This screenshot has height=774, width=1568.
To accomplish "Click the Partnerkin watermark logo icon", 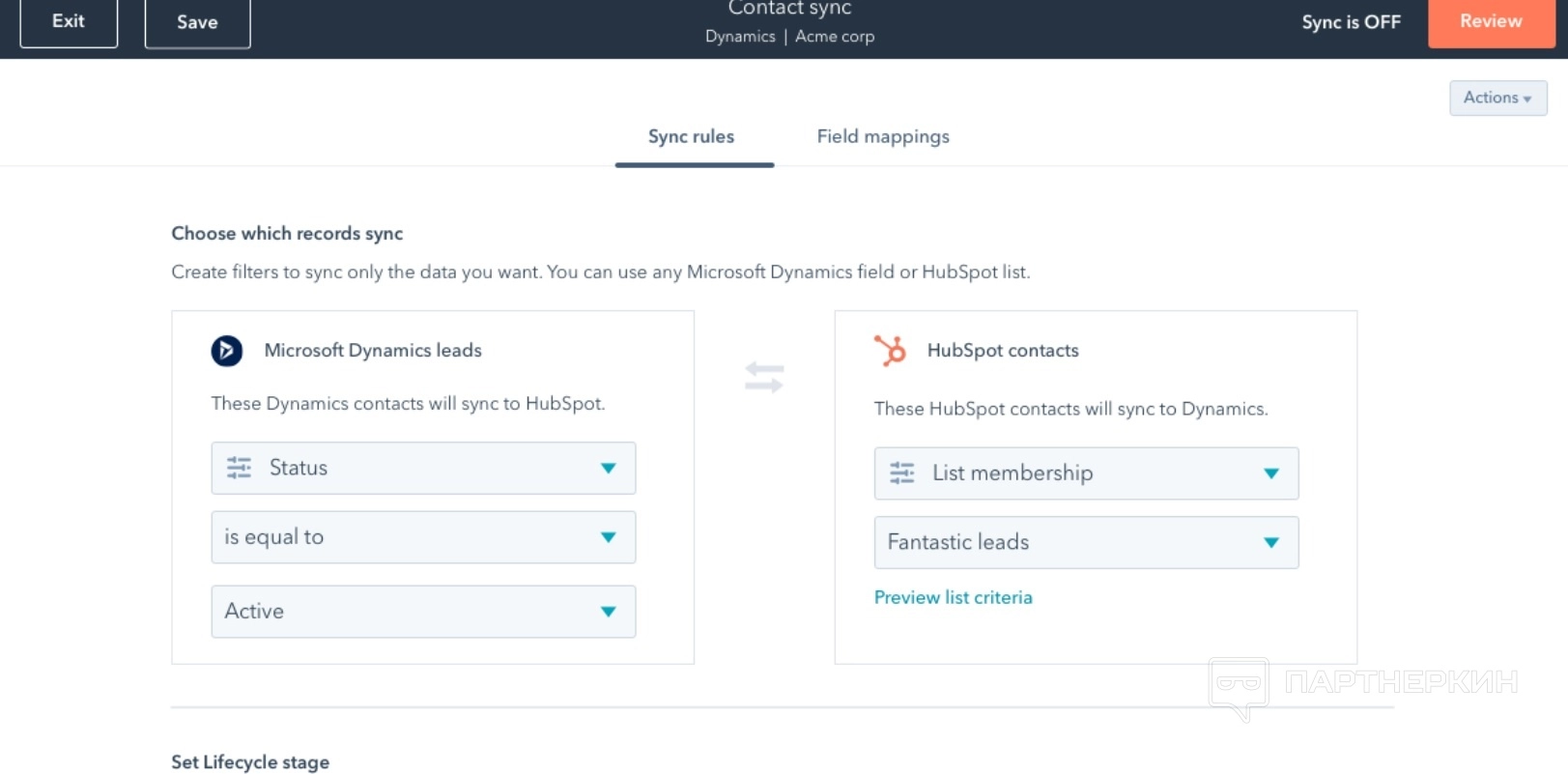I will pyautogui.click(x=1239, y=687).
